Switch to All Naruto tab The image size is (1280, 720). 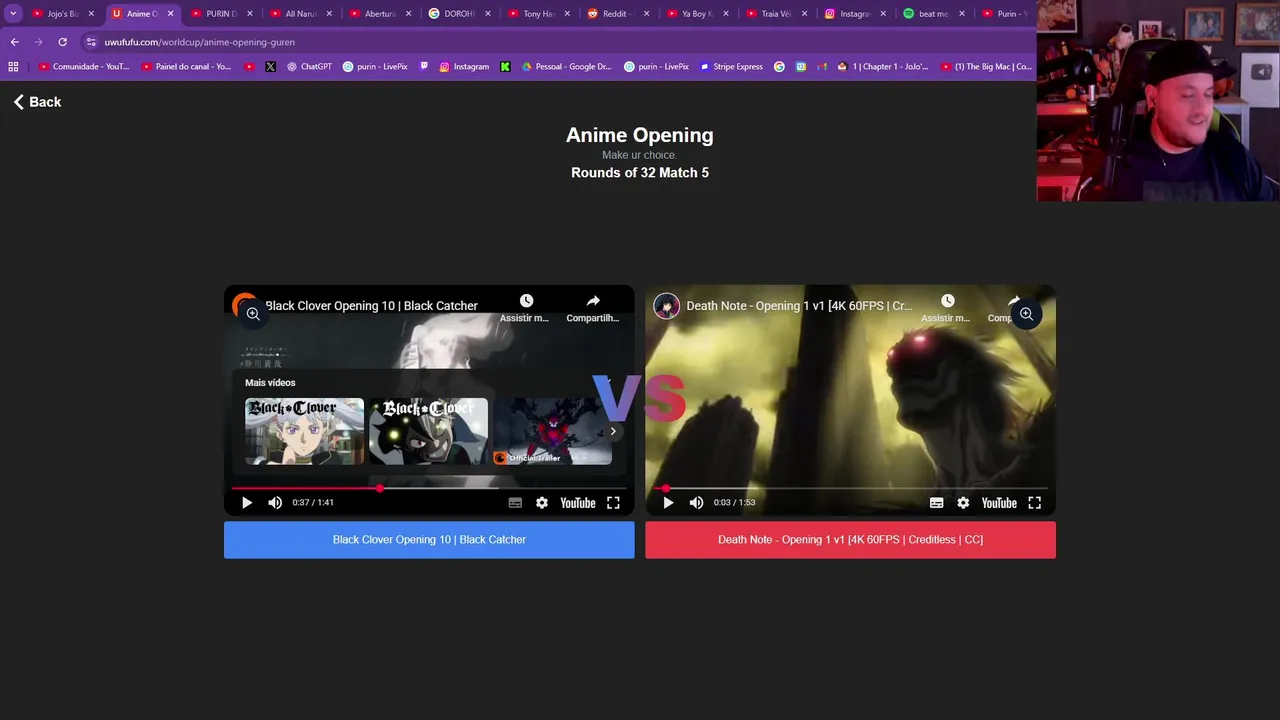300,14
